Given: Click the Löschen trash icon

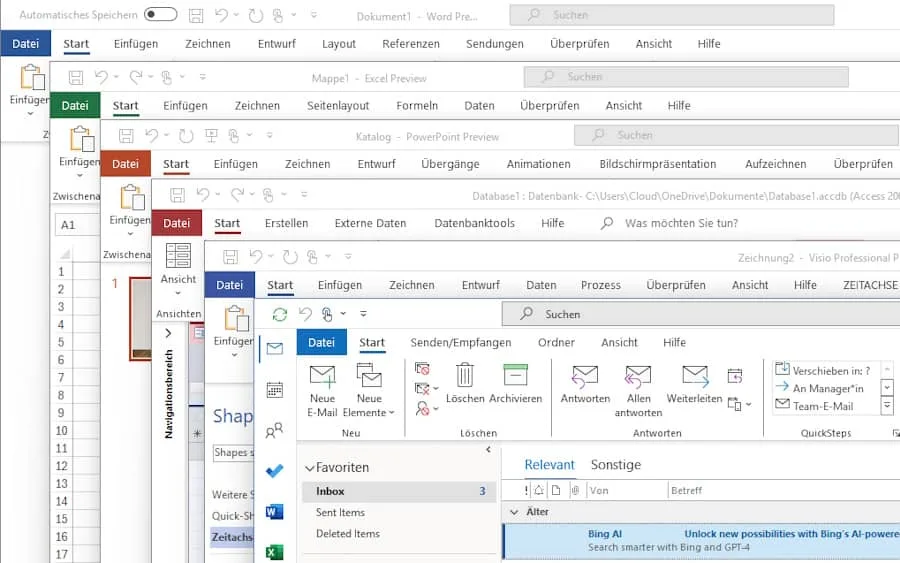Looking at the screenshot, I should pos(465,376).
